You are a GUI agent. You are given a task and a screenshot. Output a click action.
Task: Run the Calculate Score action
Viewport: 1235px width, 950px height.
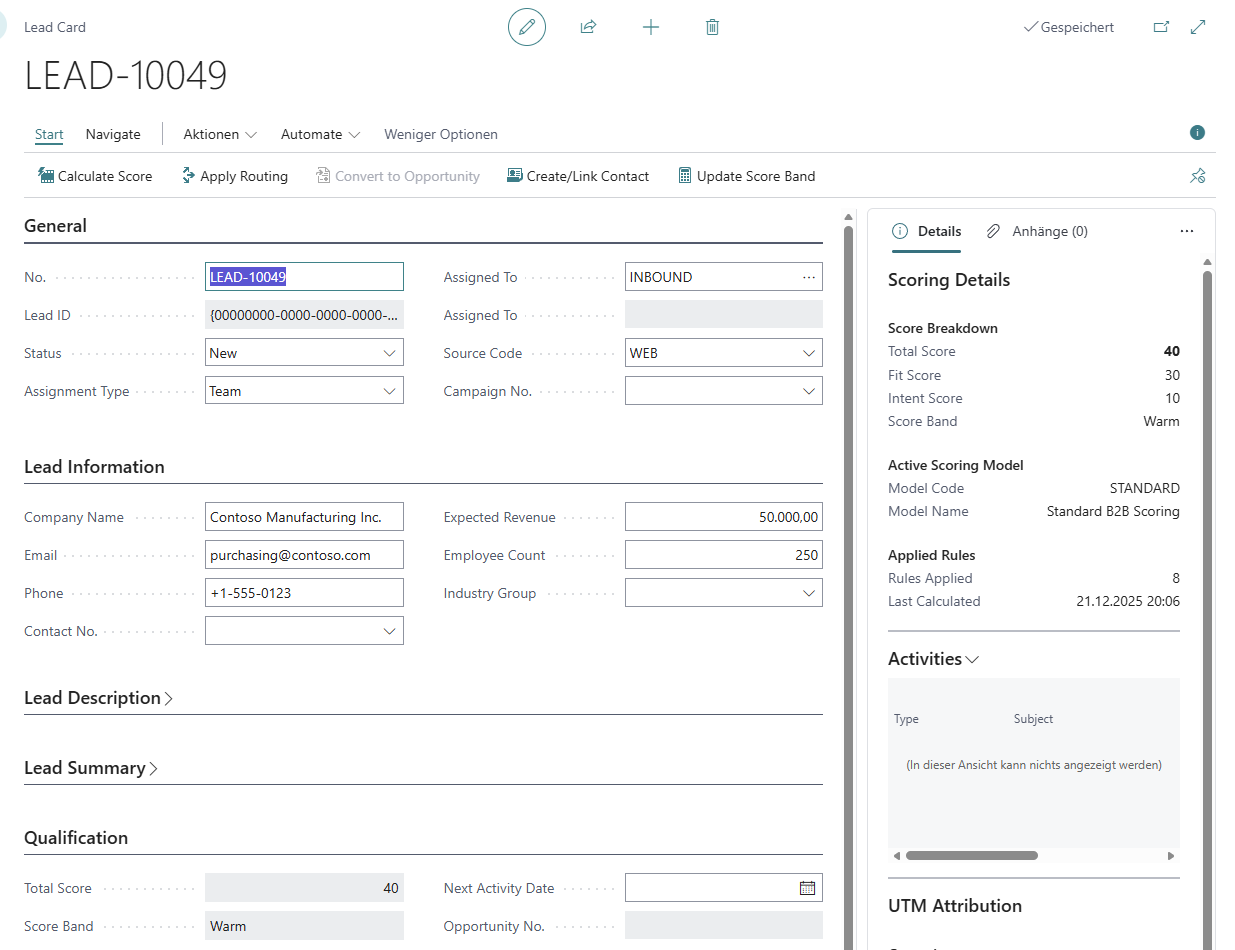click(95, 176)
